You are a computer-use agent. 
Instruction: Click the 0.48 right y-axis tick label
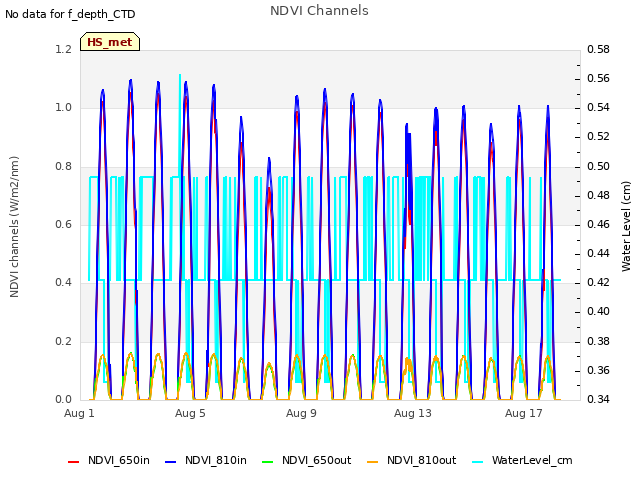click(x=598, y=196)
